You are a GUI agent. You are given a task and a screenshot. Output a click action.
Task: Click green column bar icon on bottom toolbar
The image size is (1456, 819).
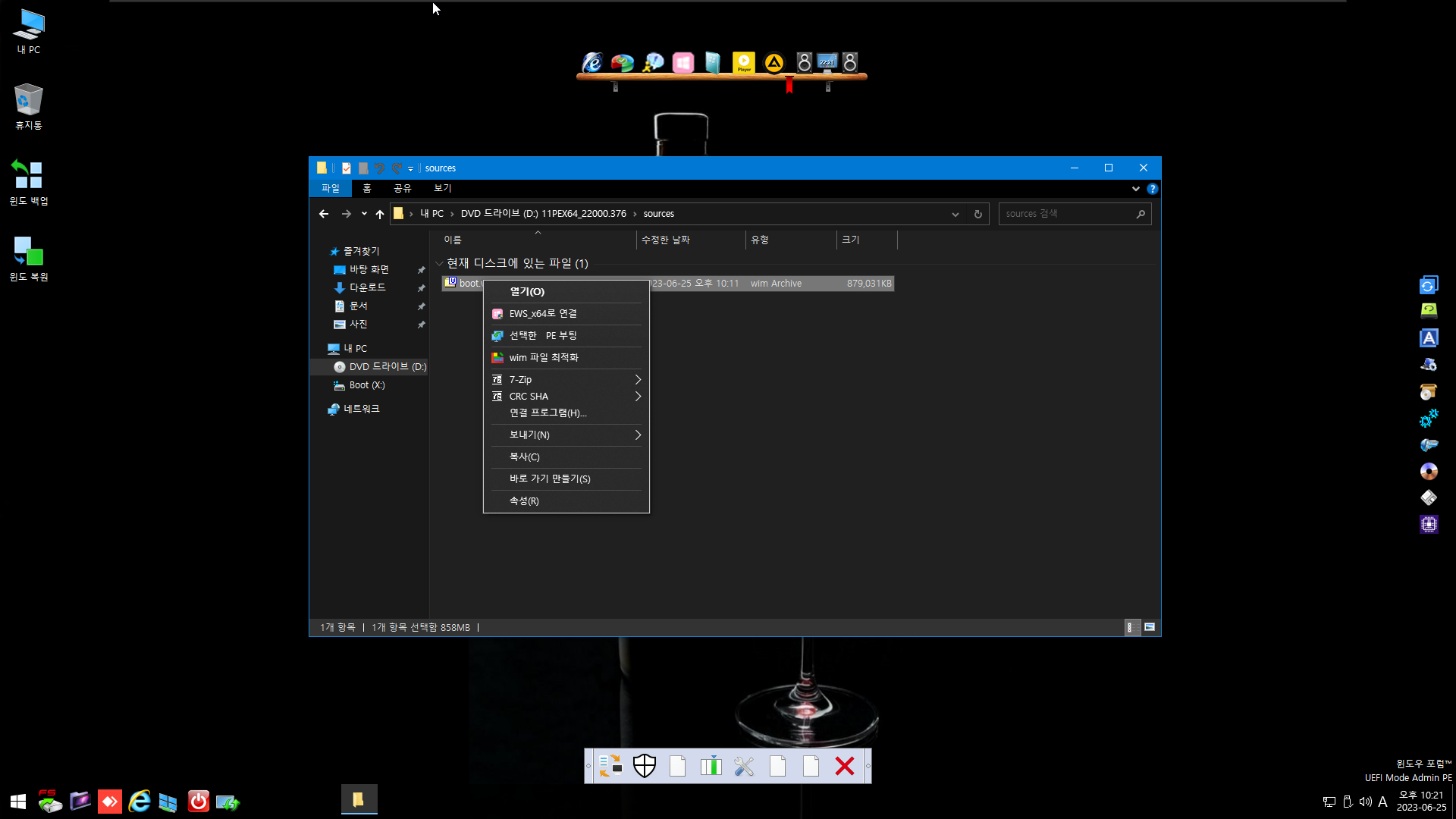tap(711, 766)
